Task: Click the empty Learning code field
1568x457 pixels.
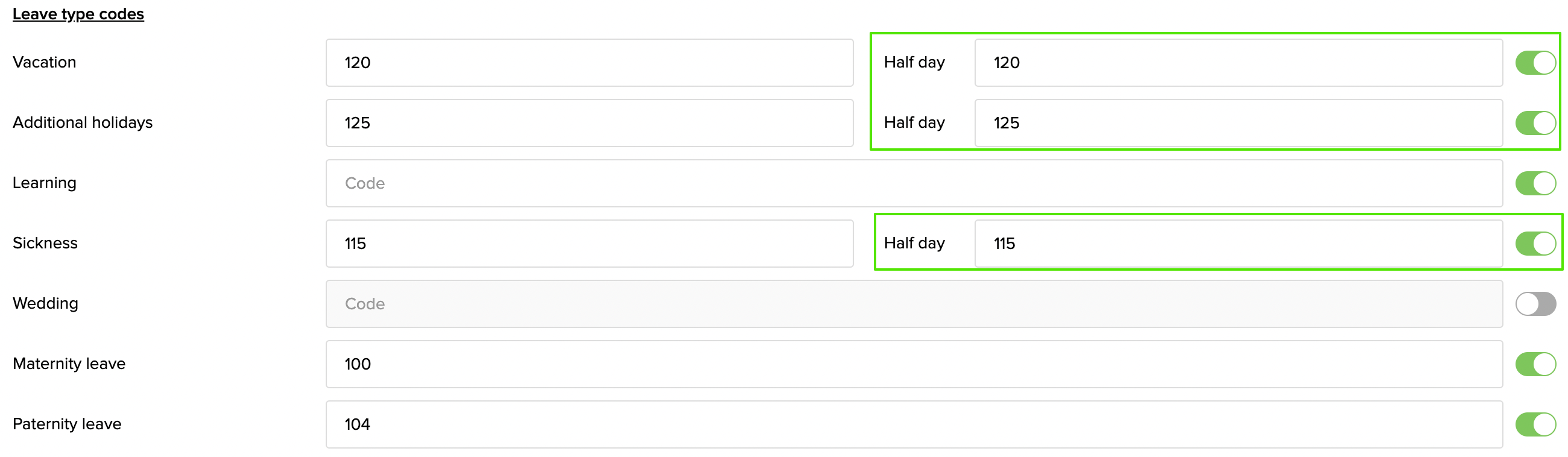Action: [913, 183]
